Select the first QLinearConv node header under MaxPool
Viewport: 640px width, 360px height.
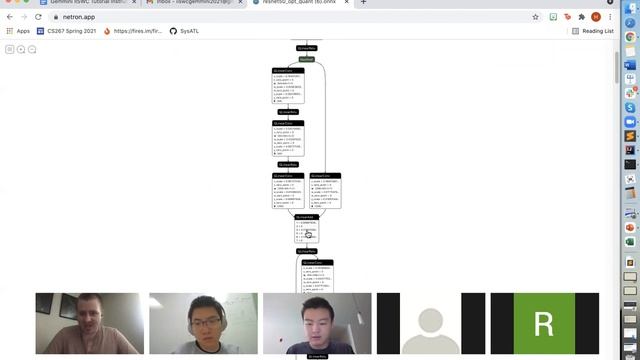pos(288,71)
